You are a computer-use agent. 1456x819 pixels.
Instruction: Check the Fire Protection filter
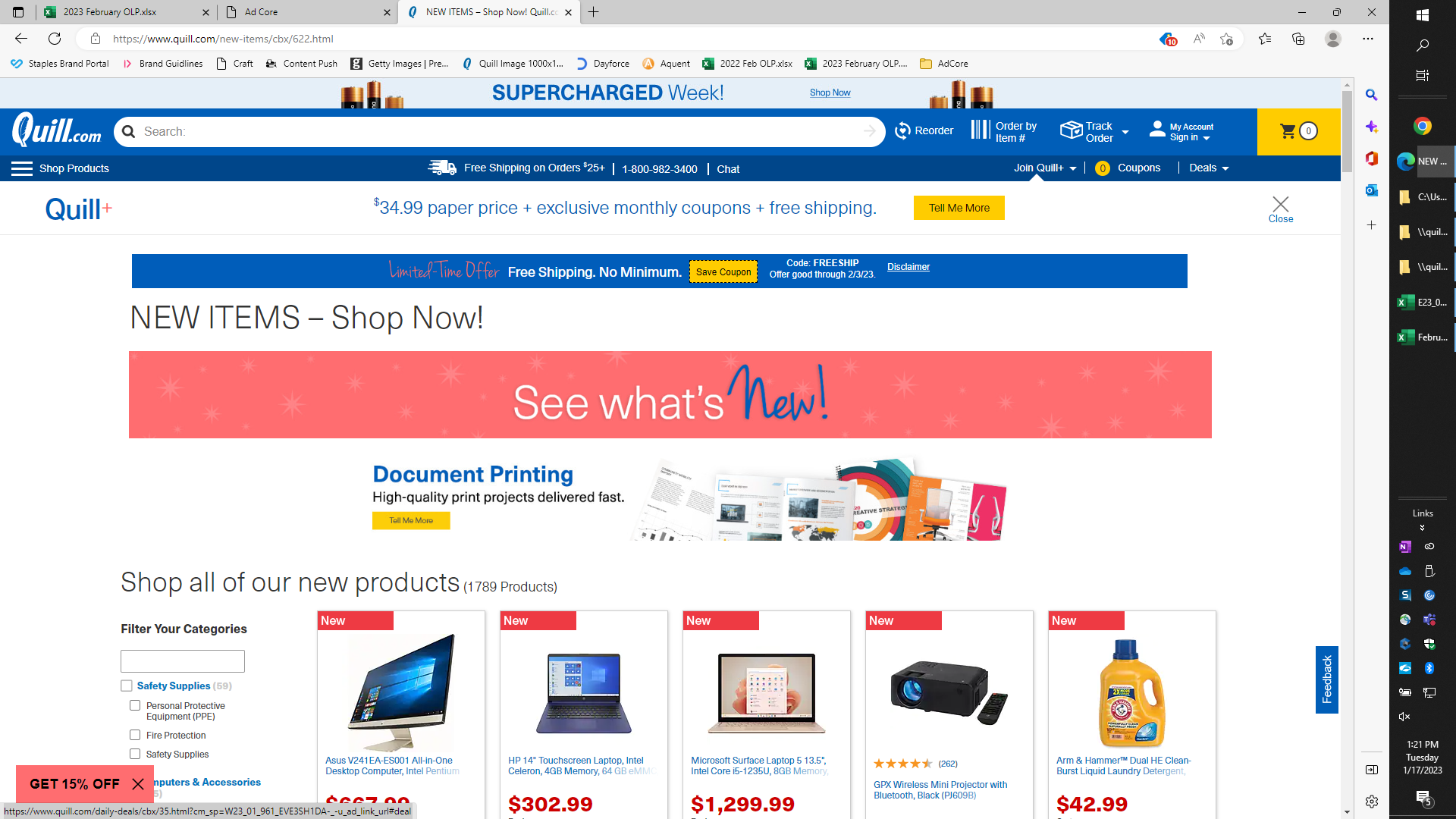pos(135,735)
